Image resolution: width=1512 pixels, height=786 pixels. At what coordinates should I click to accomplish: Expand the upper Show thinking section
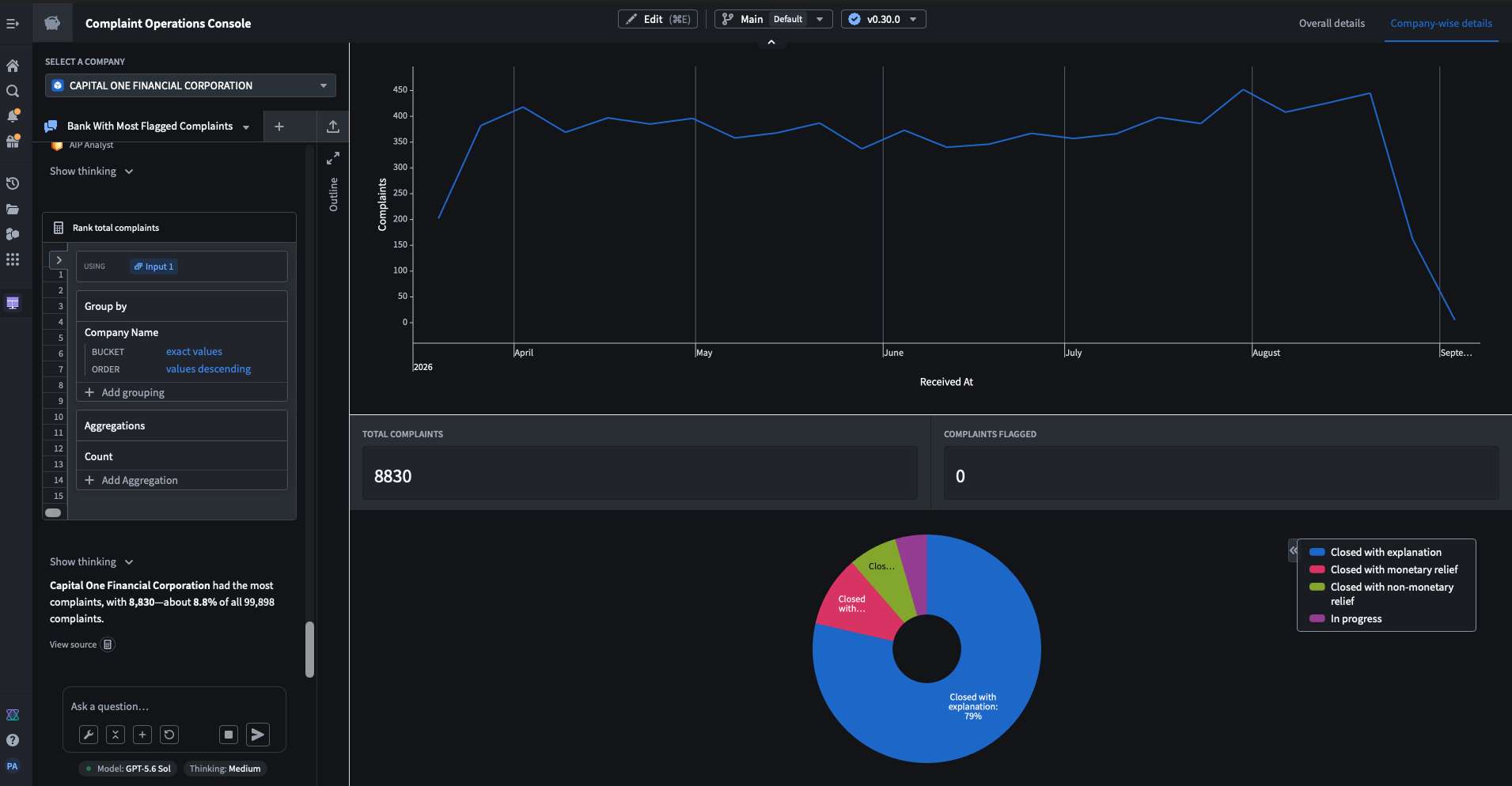pyautogui.click(x=92, y=172)
